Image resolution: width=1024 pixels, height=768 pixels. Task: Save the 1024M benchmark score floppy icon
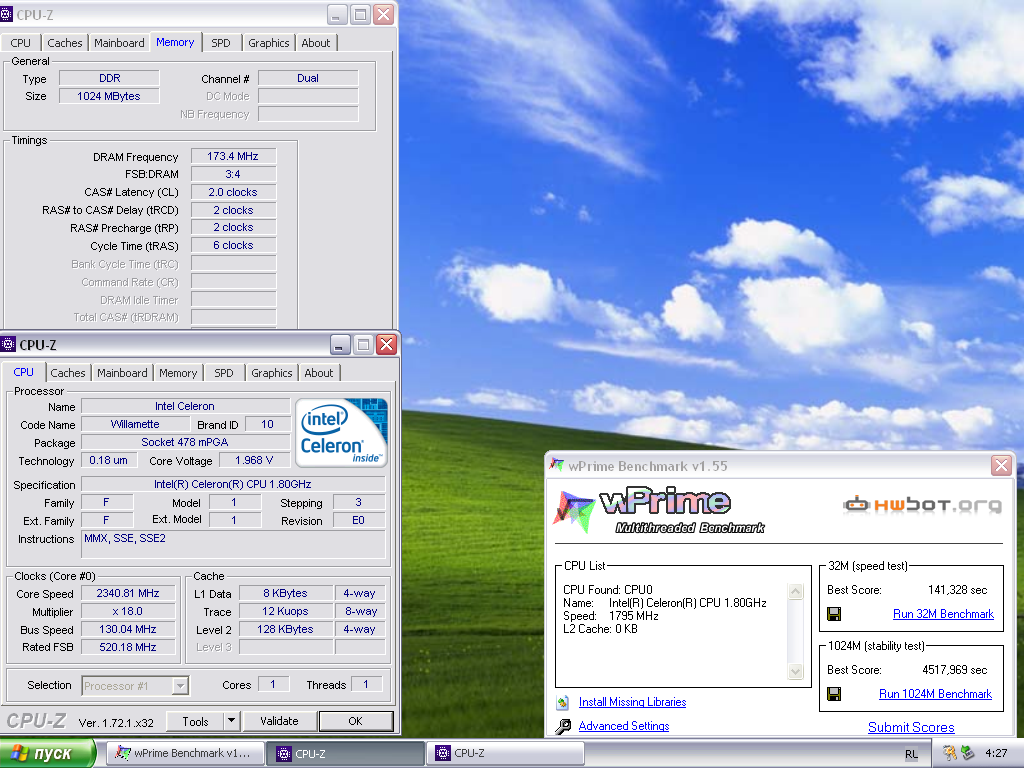(834, 694)
